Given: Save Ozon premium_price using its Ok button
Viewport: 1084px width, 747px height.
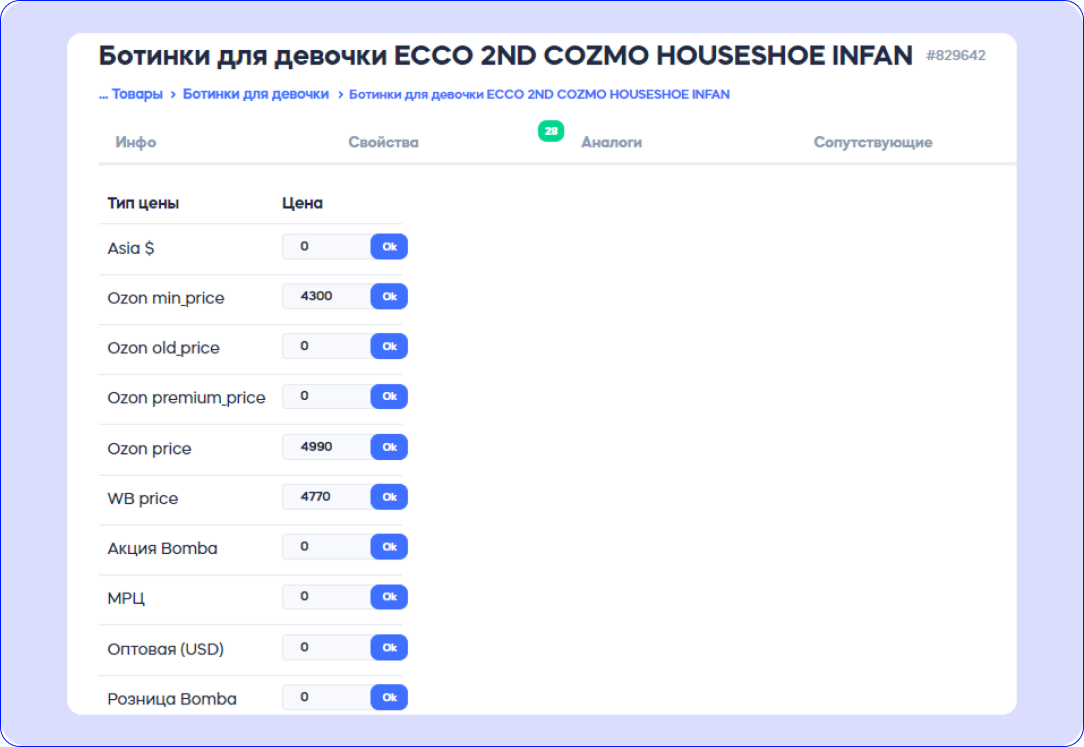Looking at the screenshot, I should coord(389,397).
